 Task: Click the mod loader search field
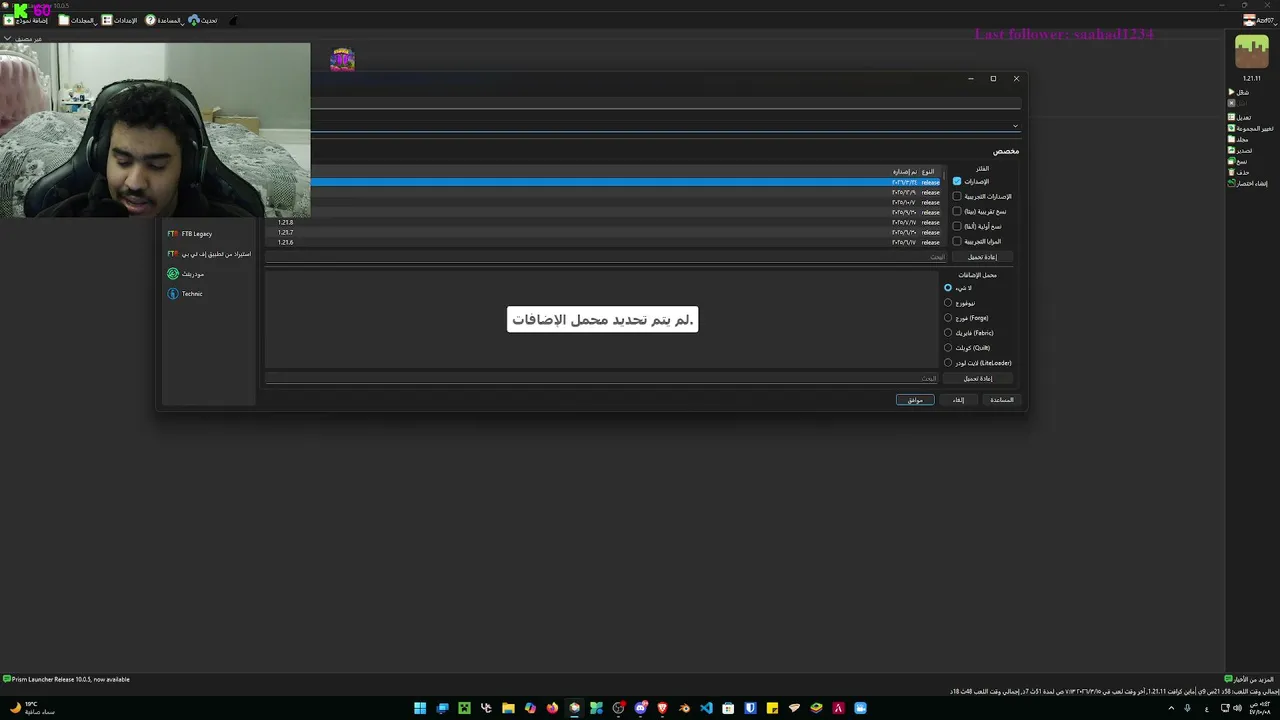click(x=602, y=379)
